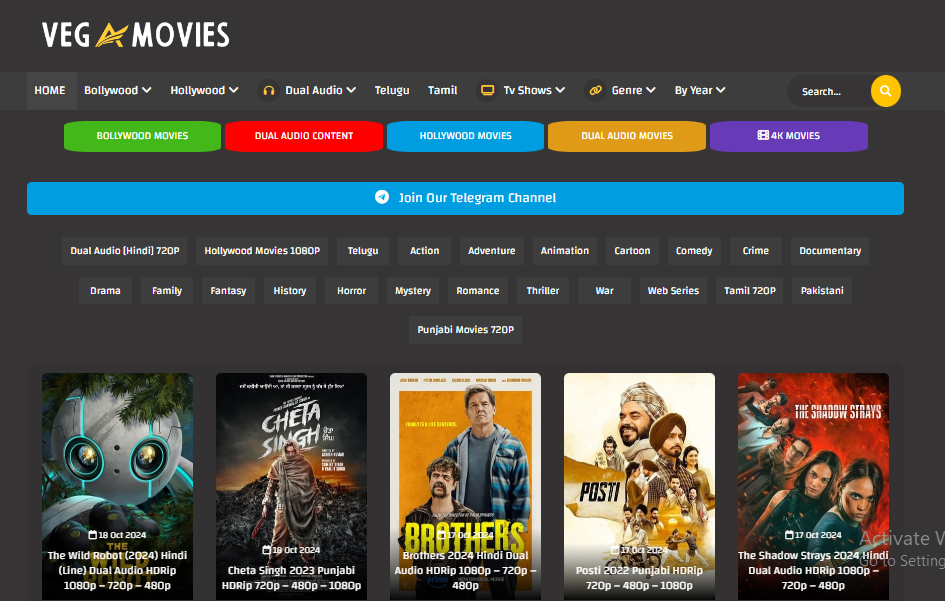
Task: Go to the HOME menu item
Action: pos(50,90)
